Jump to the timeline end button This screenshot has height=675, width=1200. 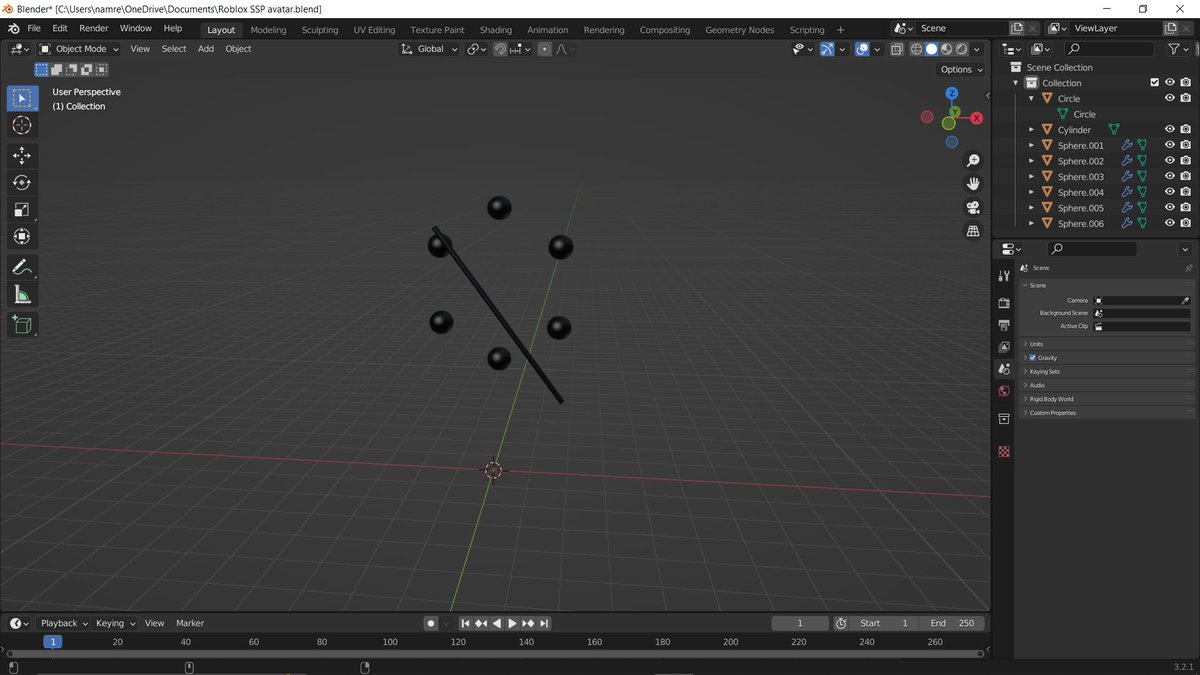click(x=544, y=623)
